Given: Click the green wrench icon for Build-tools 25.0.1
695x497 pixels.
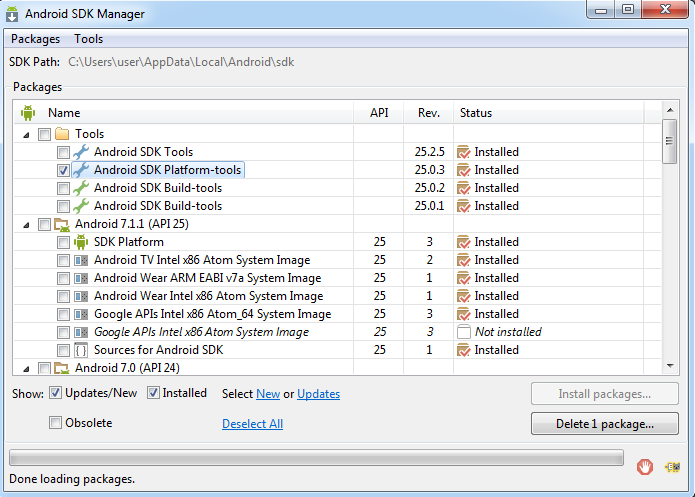Looking at the screenshot, I should click(81, 206).
